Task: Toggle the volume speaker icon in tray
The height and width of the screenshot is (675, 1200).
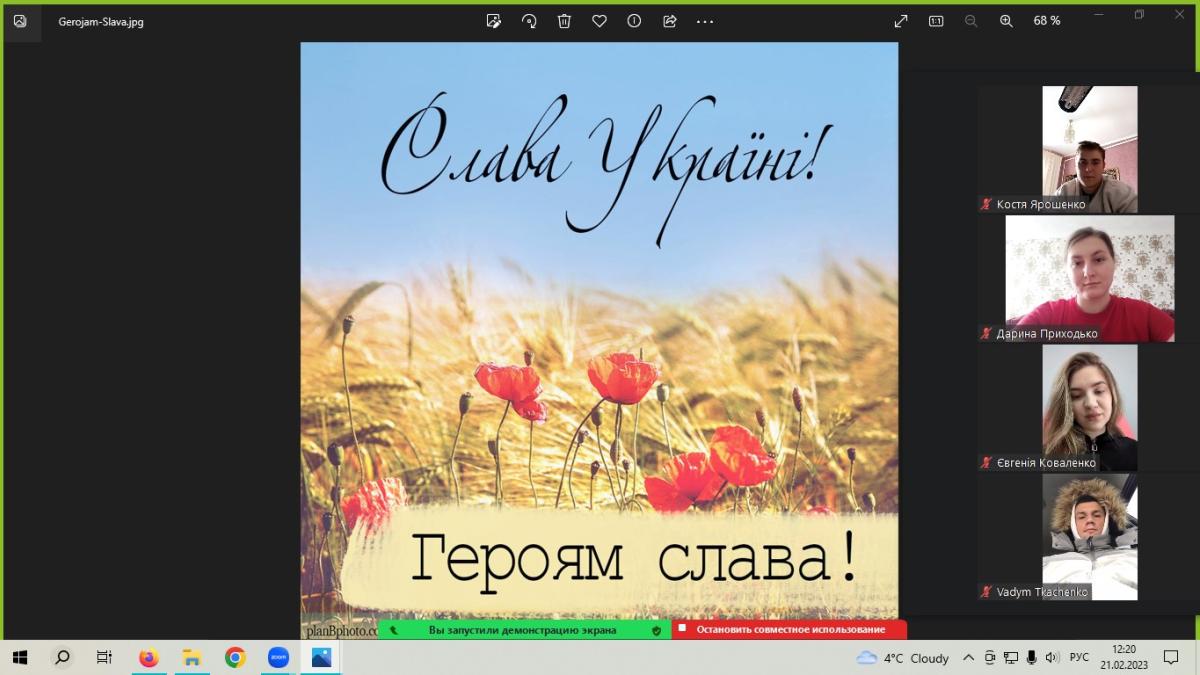Action: point(1051,658)
